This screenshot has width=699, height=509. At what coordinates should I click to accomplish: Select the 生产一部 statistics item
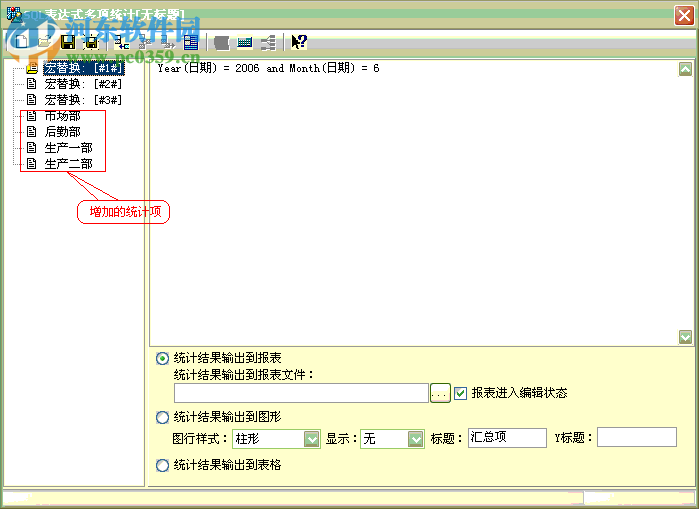(68, 148)
